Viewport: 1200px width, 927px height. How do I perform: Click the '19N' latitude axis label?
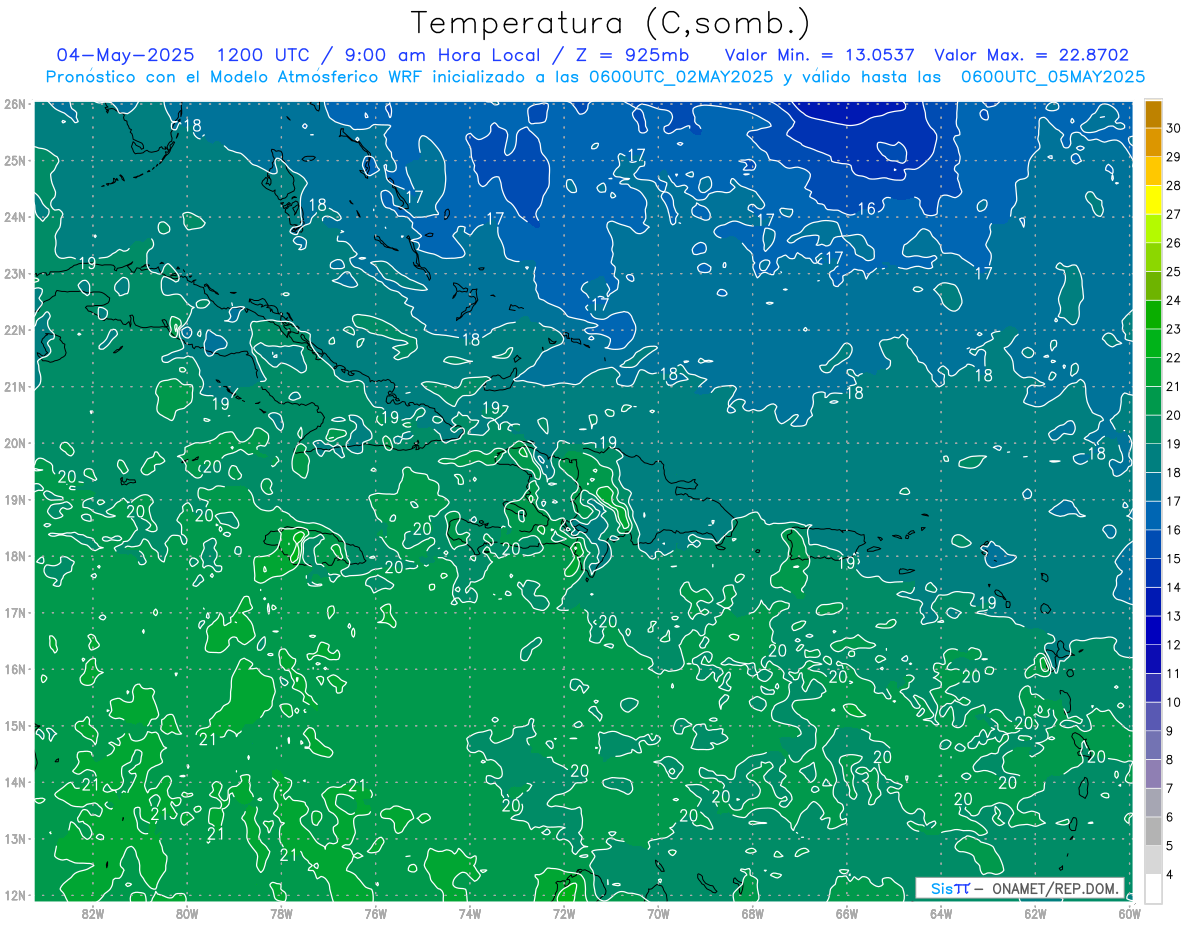coord(14,499)
